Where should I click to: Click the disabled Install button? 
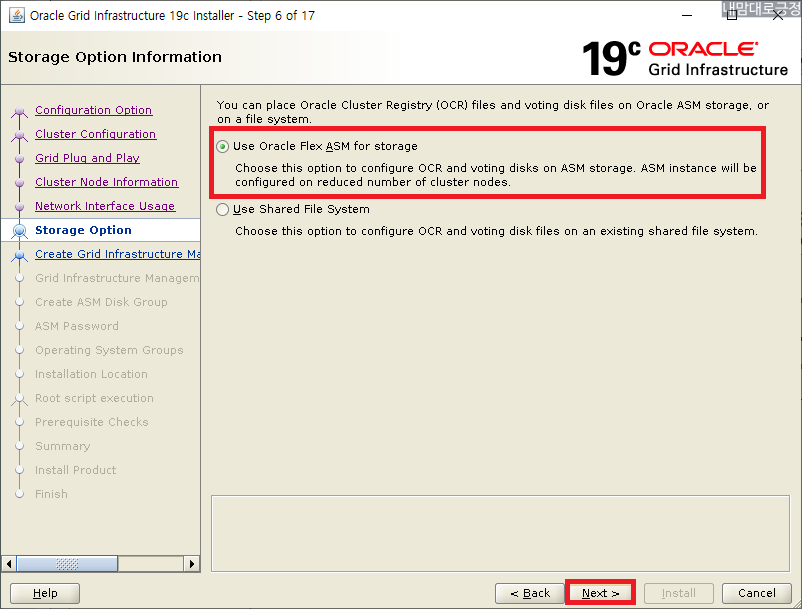click(679, 593)
